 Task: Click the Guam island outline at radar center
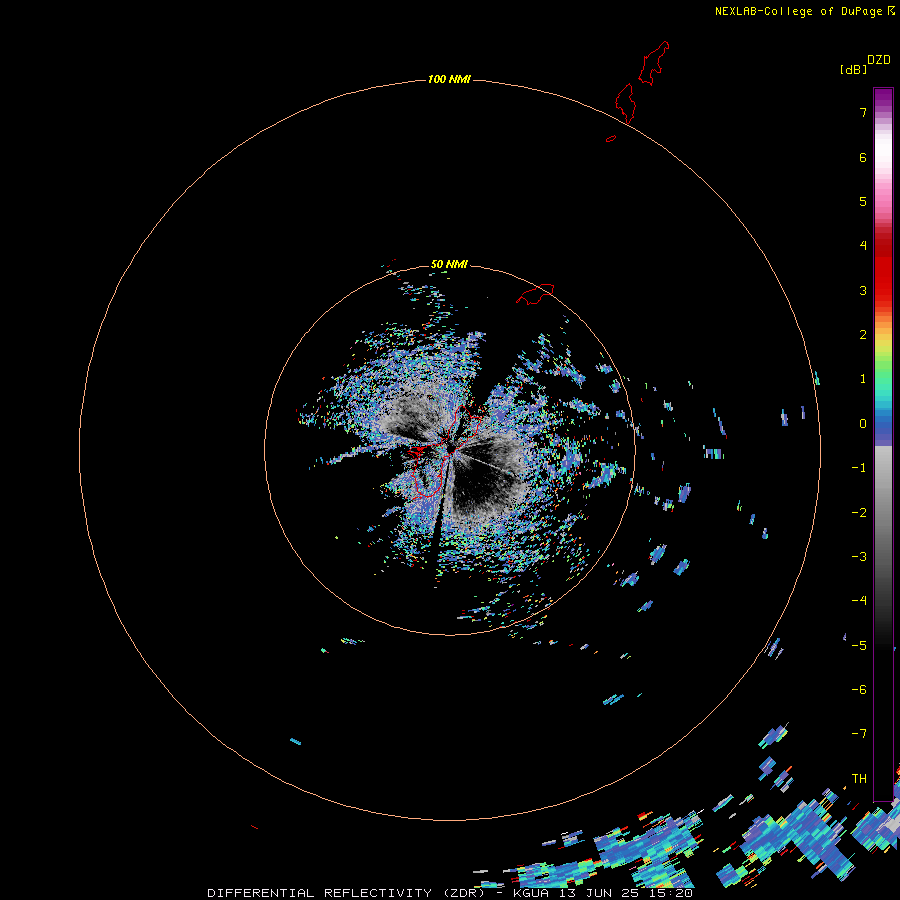pos(447,452)
